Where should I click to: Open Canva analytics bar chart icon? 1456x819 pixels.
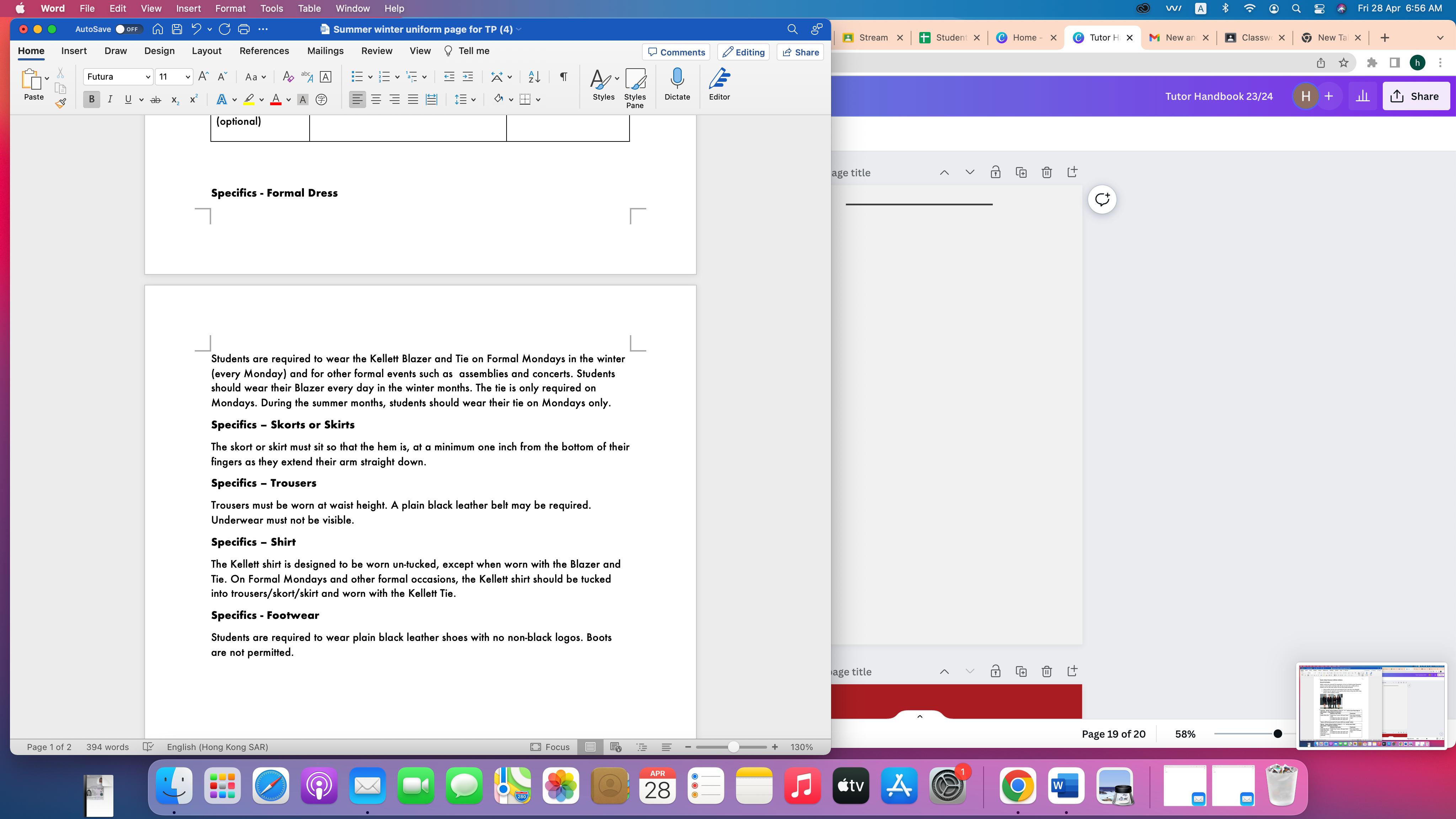[1363, 96]
